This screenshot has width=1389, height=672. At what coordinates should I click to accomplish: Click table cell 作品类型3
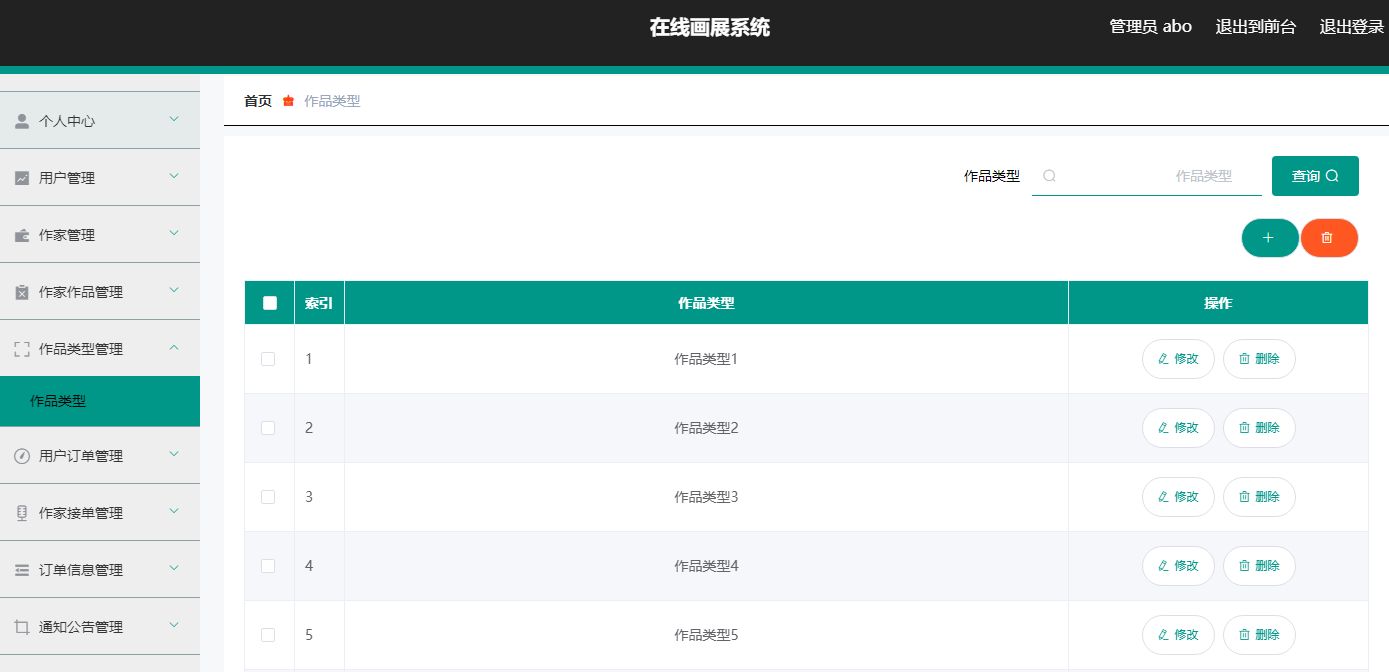click(706, 497)
